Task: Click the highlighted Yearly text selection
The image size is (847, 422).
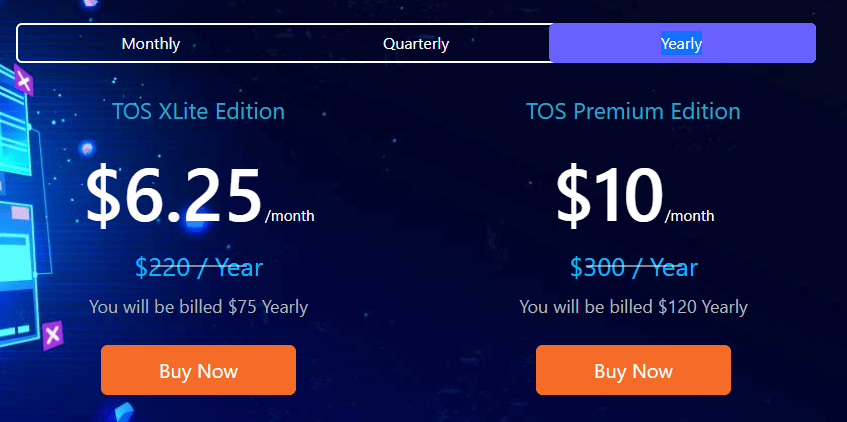Action: click(682, 43)
